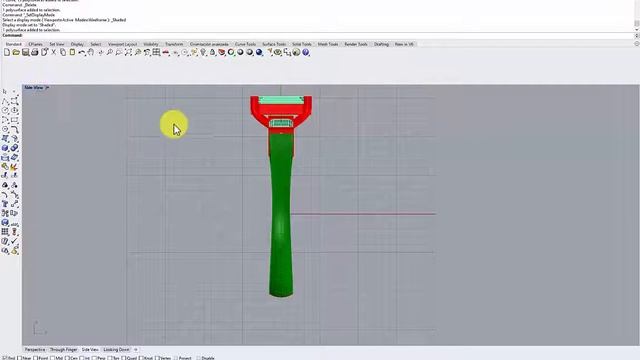Select the Zoom Window magnifier icon
The width and height of the screenshot is (640, 360).
click(119, 52)
